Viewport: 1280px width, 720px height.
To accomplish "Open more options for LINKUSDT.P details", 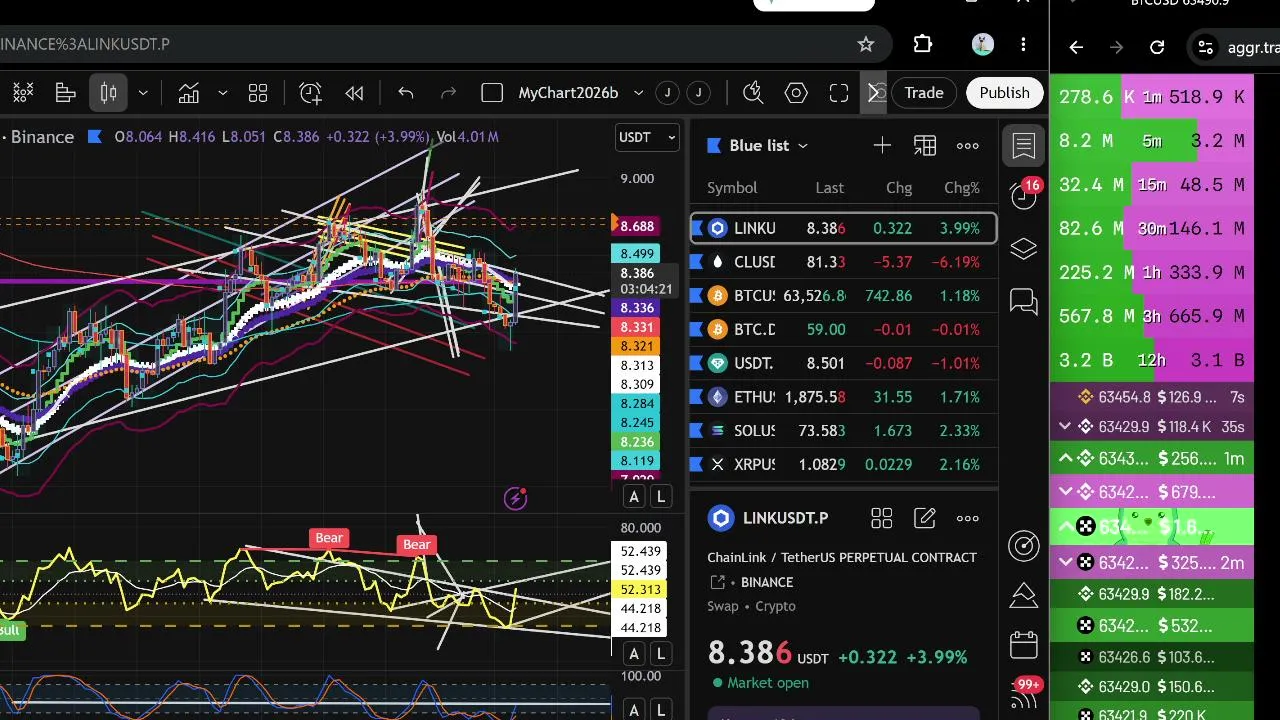I will [x=968, y=518].
